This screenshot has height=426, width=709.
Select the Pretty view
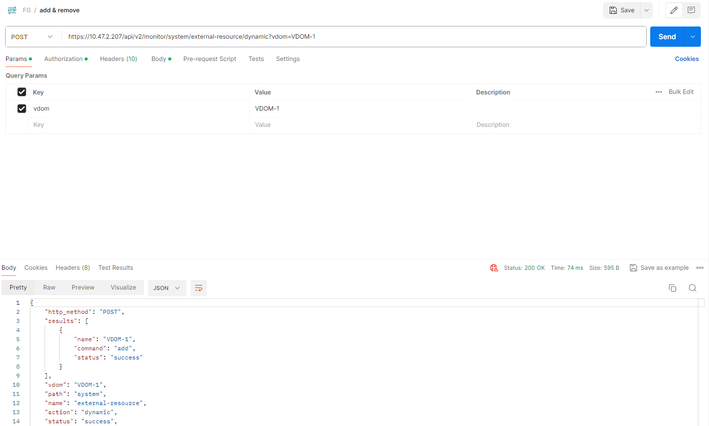19,288
